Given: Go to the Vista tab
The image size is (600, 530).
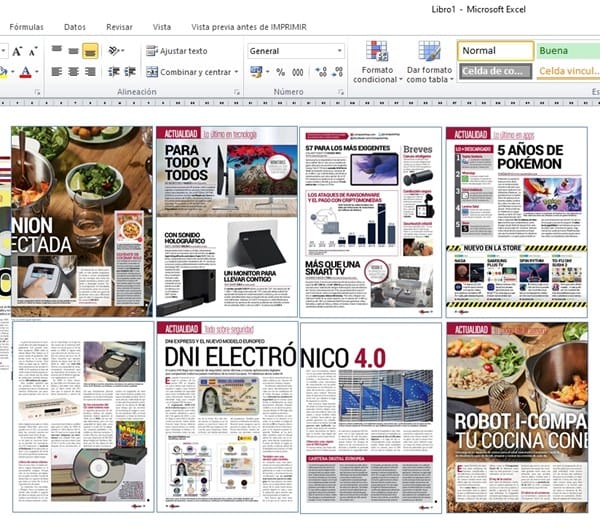Looking at the screenshot, I should pyautogui.click(x=162, y=27).
